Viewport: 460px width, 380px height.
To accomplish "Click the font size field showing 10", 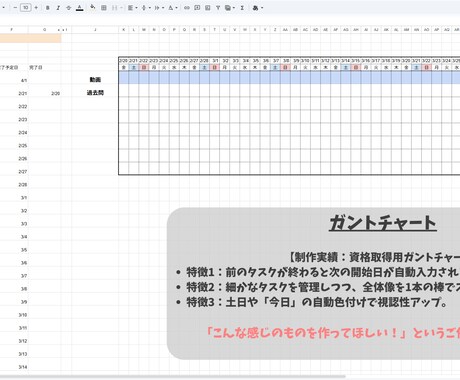I will [26, 8].
